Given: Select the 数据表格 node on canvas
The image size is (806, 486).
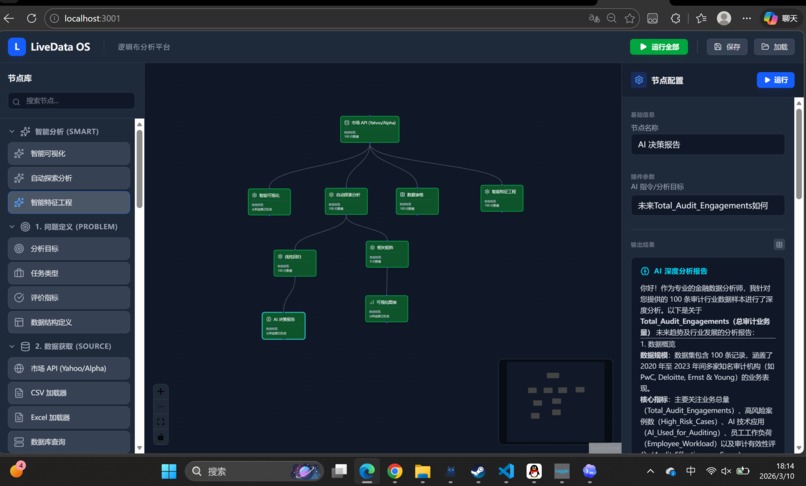Looking at the screenshot, I should pos(417,201).
